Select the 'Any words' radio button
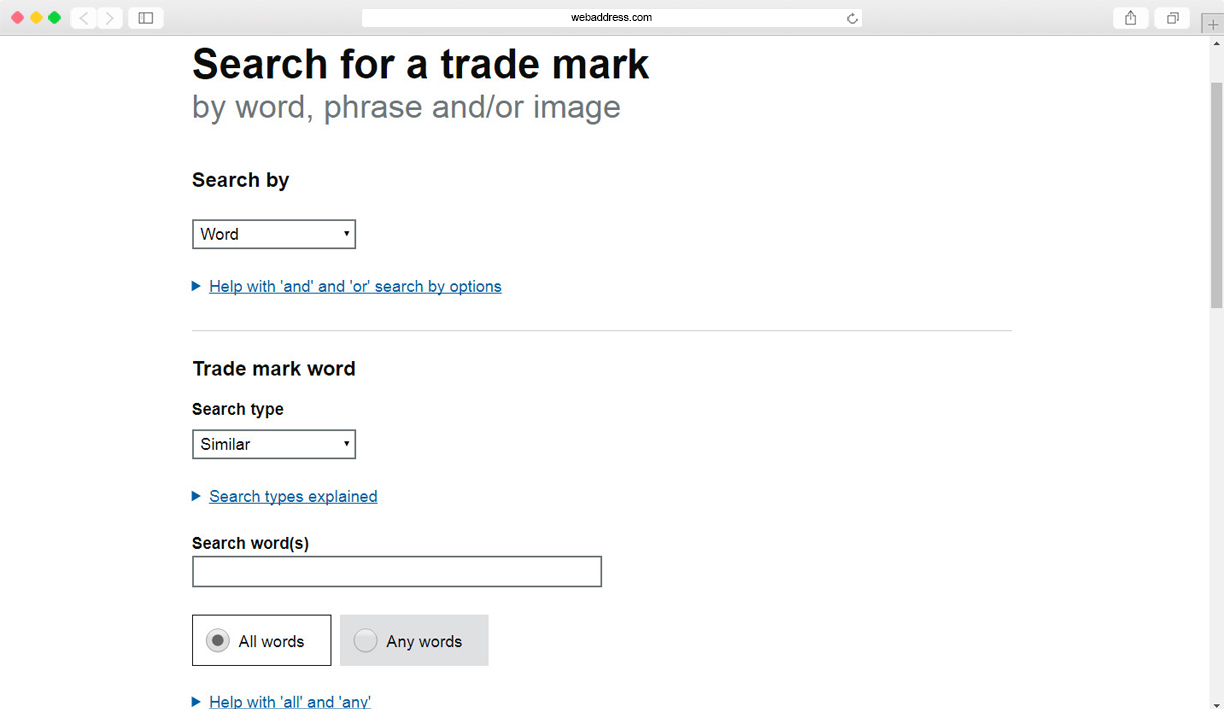The image size is (1224, 709). click(x=366, y=641)
